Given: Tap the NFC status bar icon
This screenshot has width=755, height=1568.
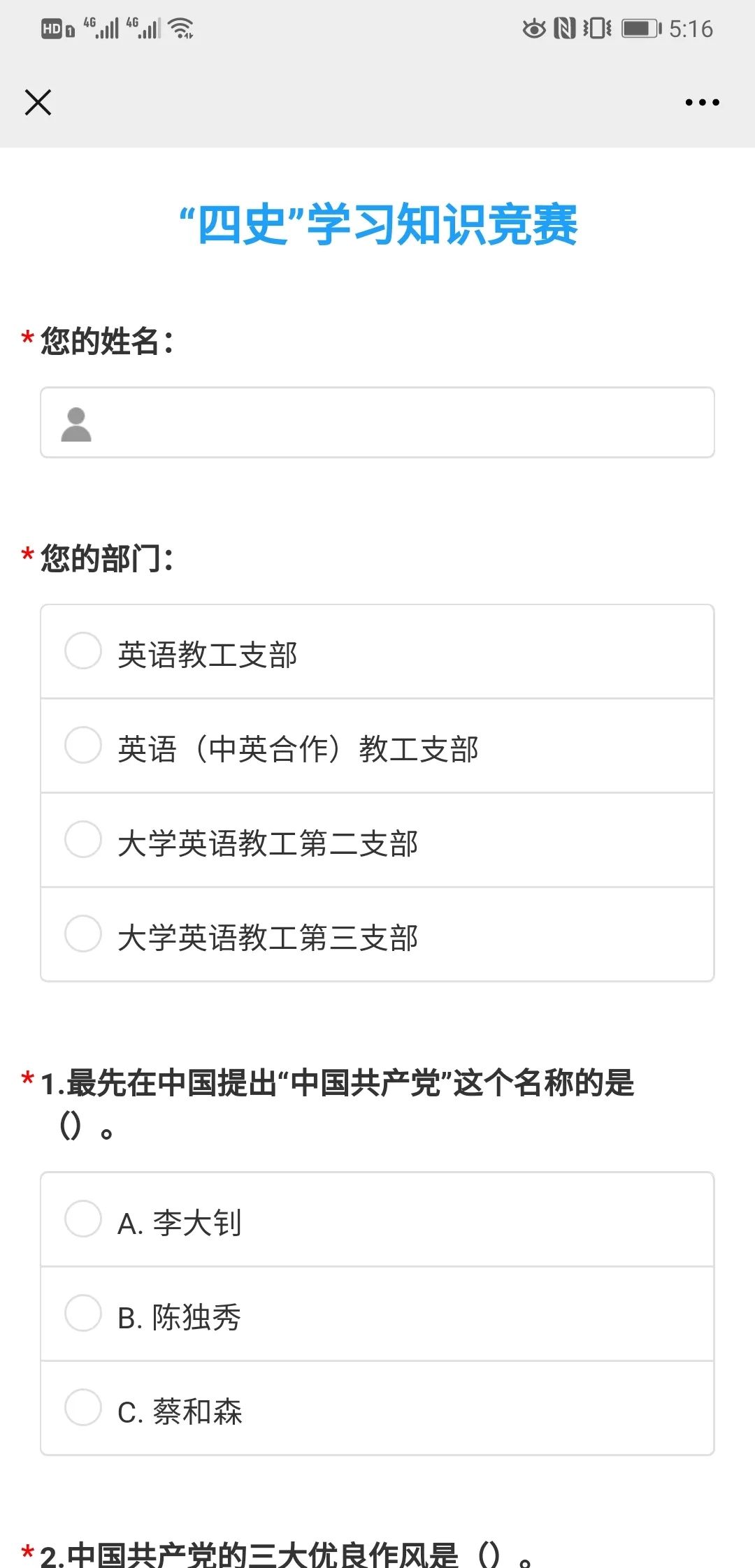Looking at the screenshot, I should 564,29.
